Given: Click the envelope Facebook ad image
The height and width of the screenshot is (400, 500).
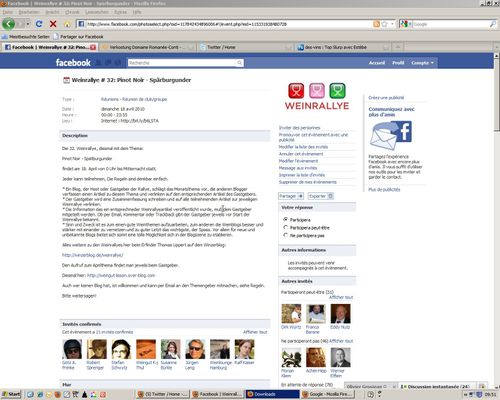Looking at the screenshot, I should pyautogui.click(x=391, y=135).
